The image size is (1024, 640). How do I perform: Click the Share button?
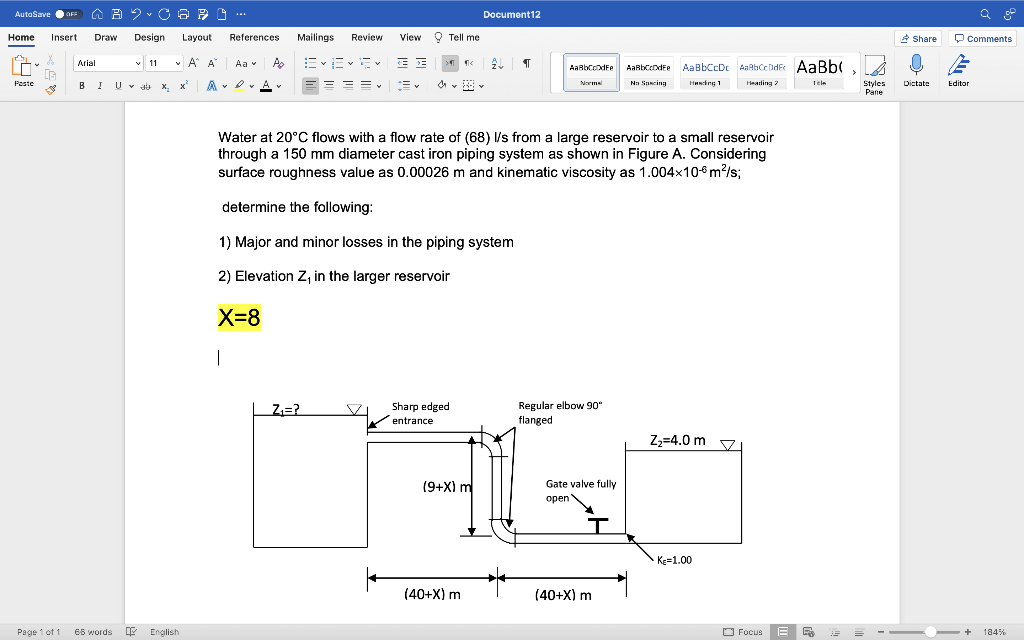point(917,38)
